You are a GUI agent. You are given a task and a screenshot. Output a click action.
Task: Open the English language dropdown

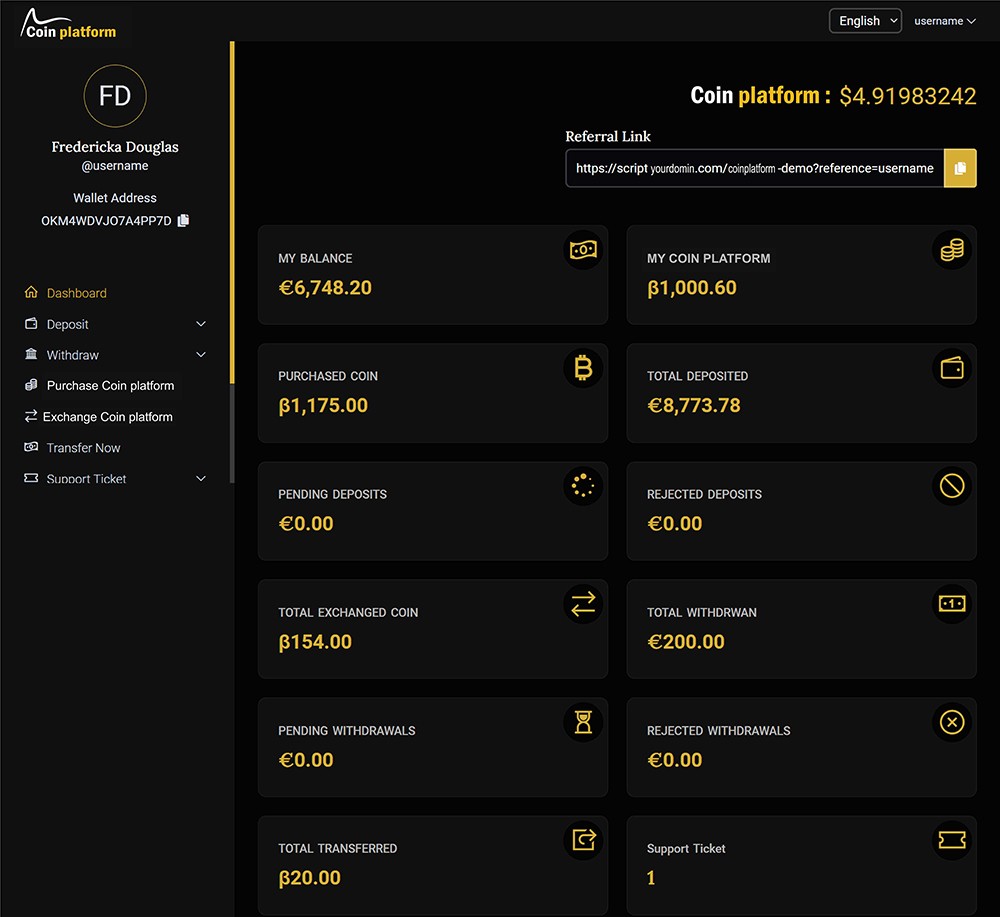865,21
